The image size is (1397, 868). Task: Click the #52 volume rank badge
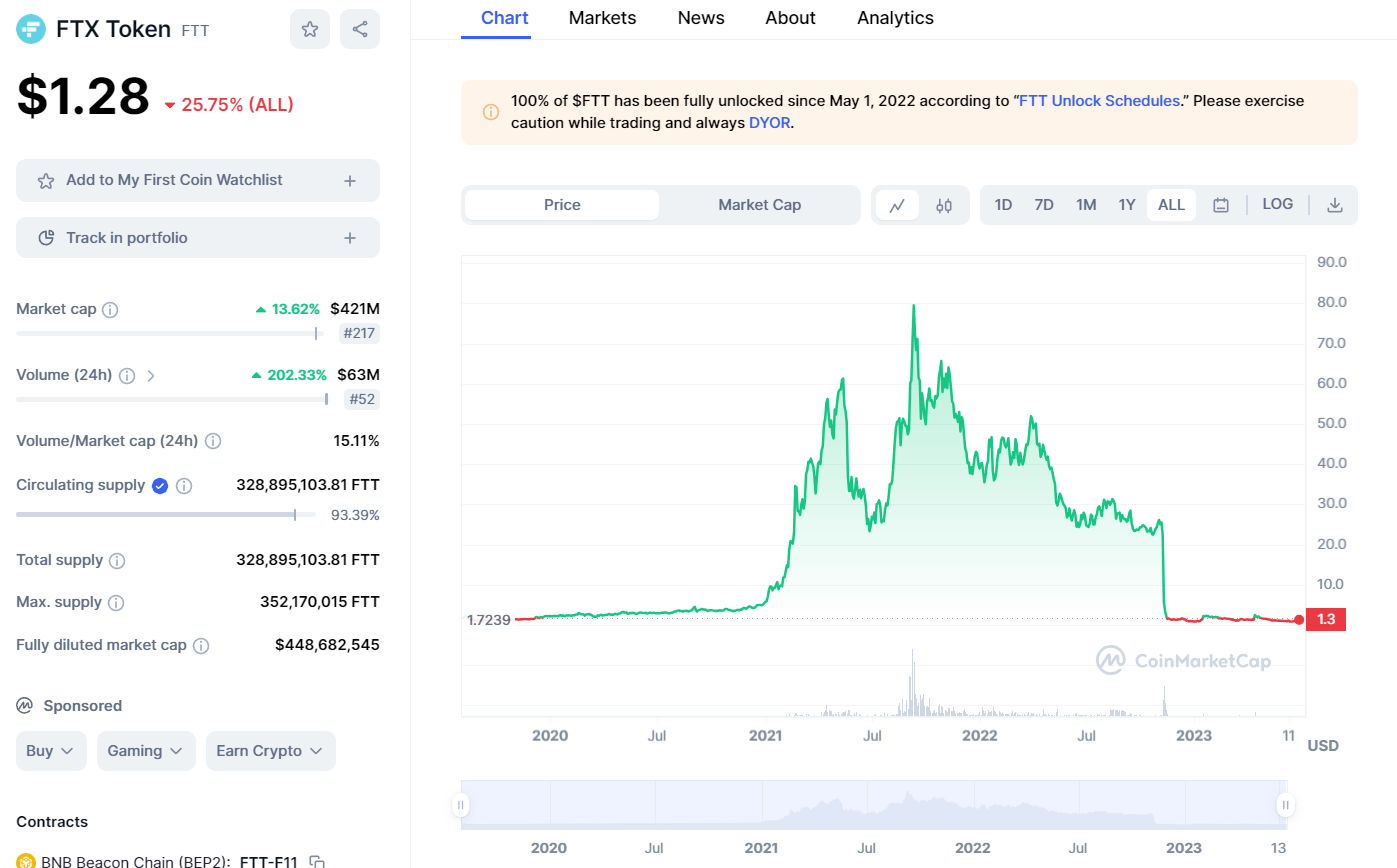pos(362,400)
